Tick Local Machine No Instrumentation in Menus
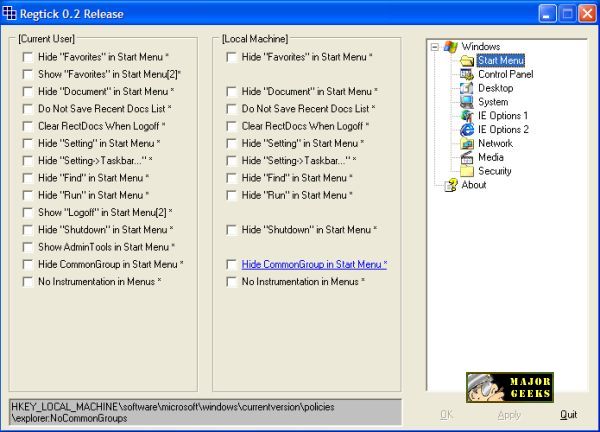Viewport: 600px width, 432px height. click(x=231, y=282)
